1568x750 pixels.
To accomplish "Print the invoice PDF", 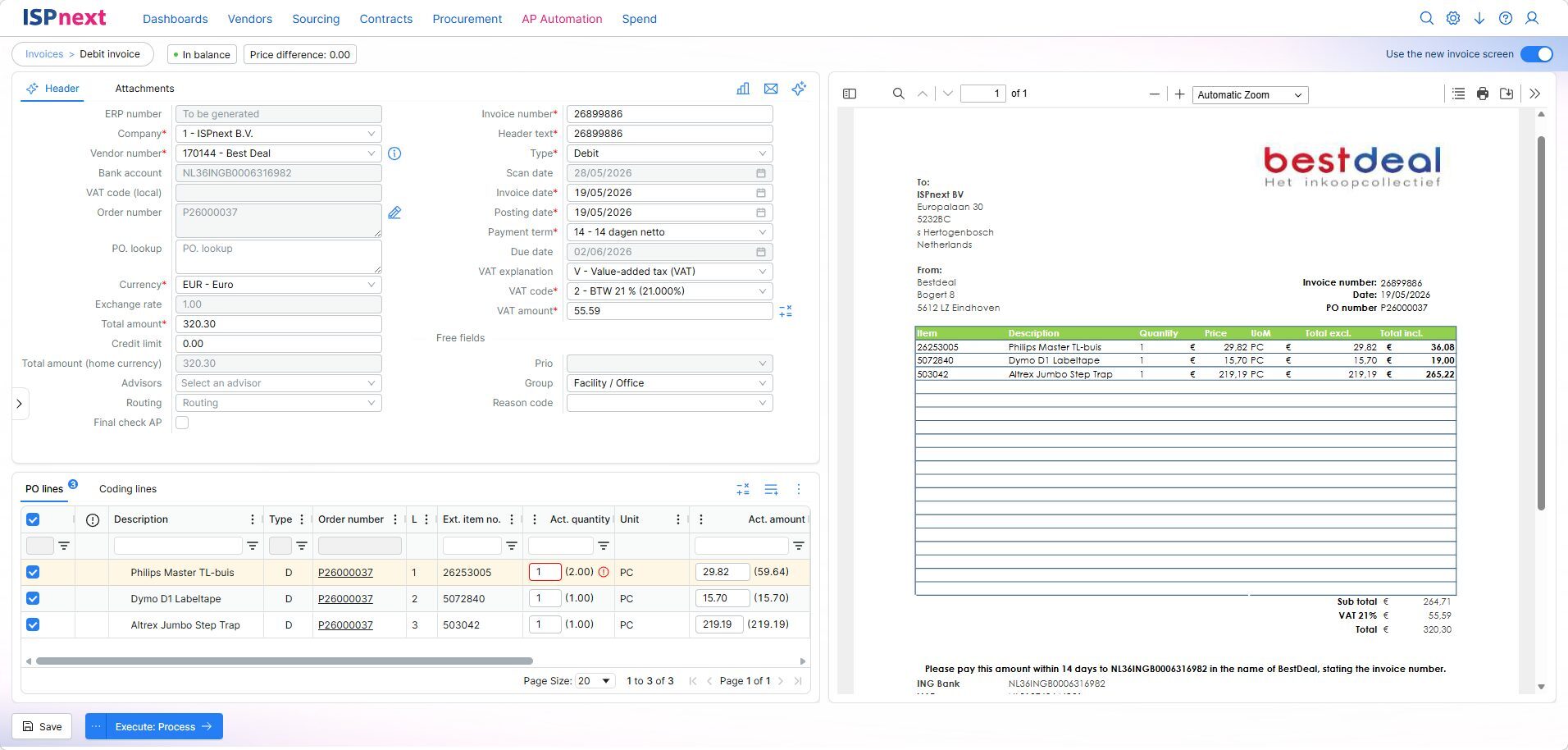I will (1483, 94).
